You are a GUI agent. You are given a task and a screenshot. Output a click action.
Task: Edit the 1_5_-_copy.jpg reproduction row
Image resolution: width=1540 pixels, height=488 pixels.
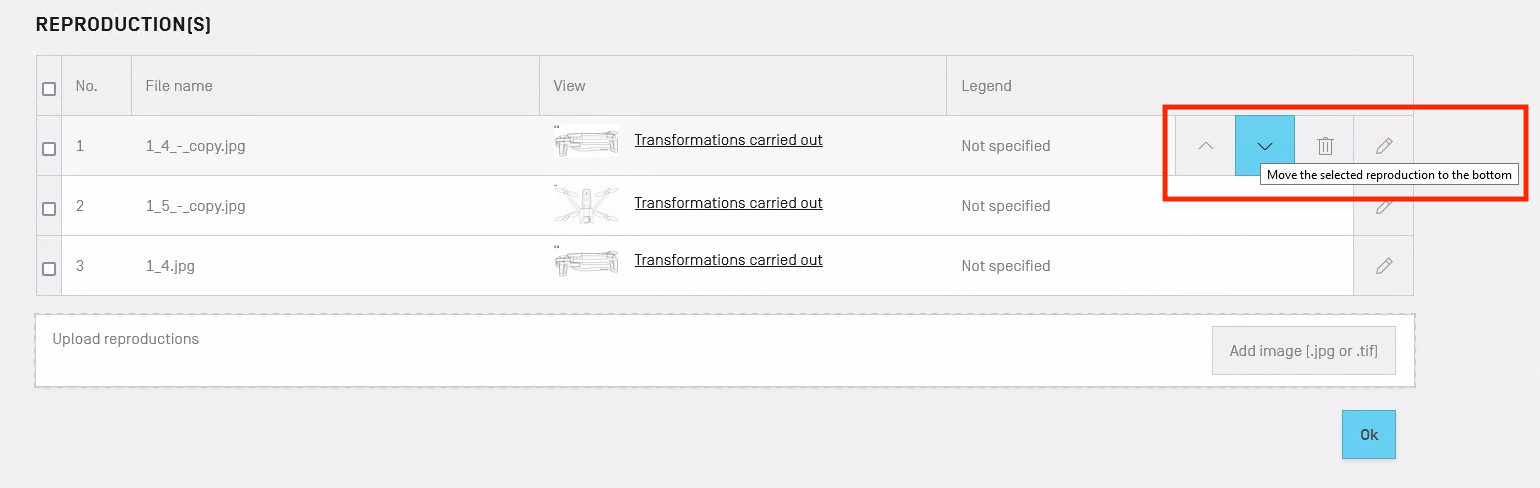1384,206
